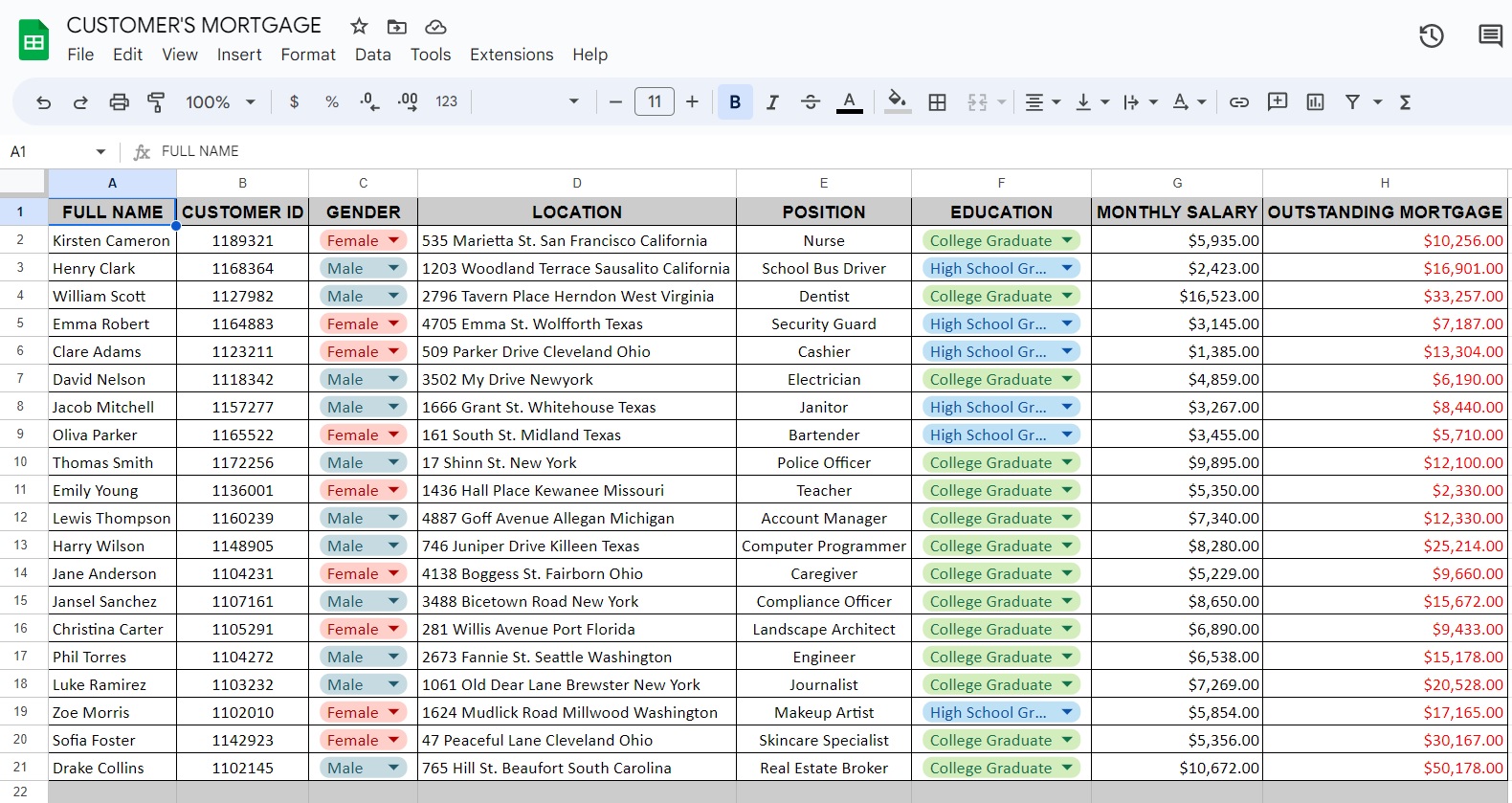Open the Borders tool
Image resolution: width=1512 pixels, height=803 pixels.
tap(938, 102)
